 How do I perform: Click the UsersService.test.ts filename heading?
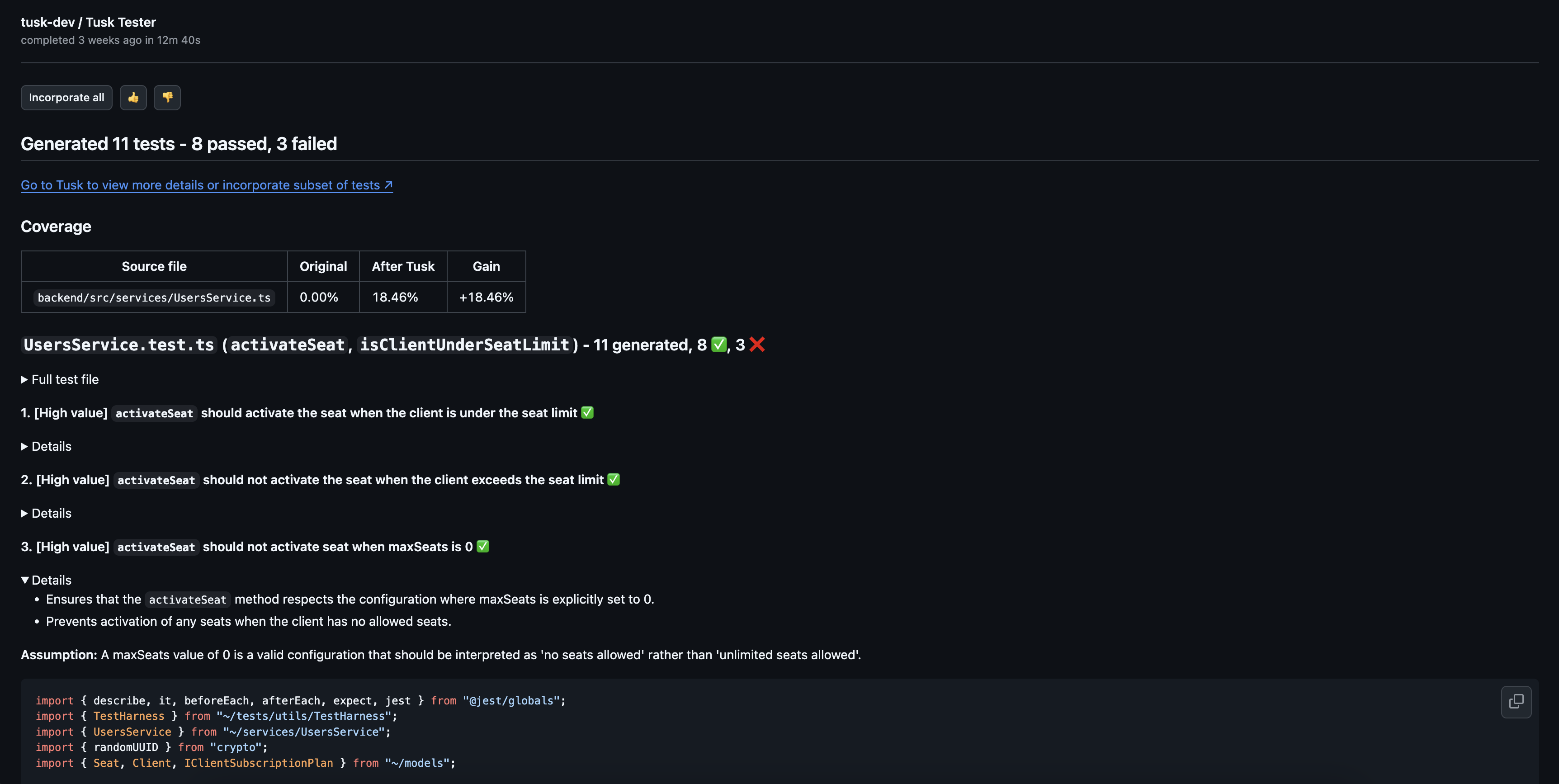point(118,345)
